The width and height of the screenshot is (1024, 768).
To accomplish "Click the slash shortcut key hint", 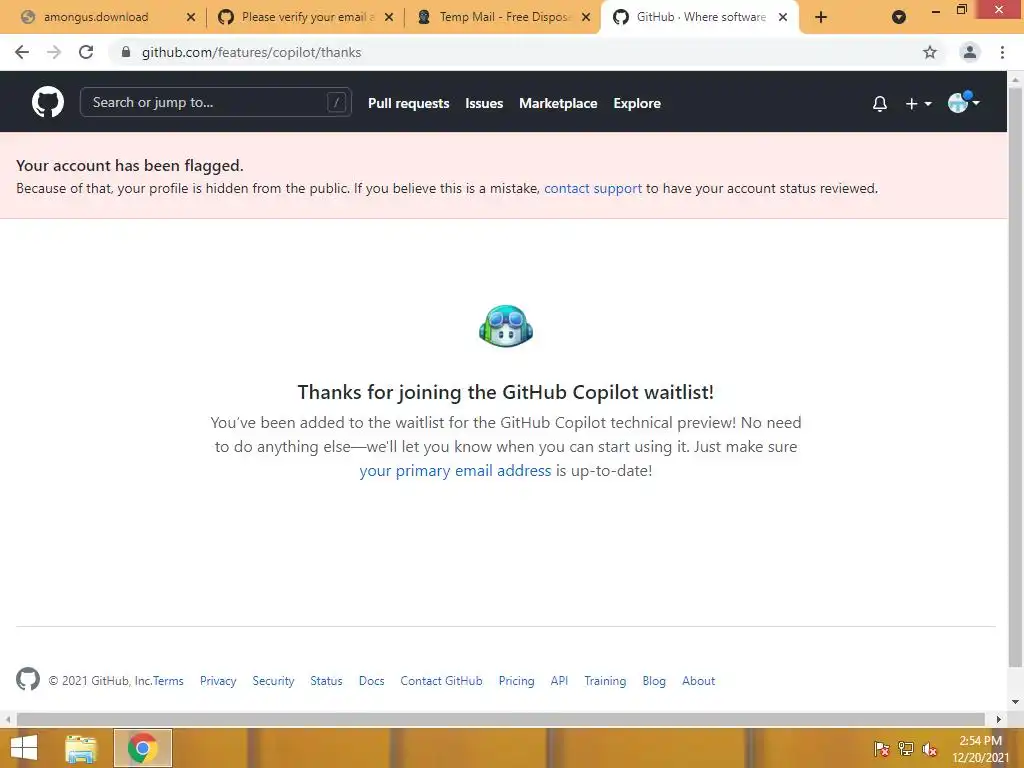I will click(x=336, y=103).
